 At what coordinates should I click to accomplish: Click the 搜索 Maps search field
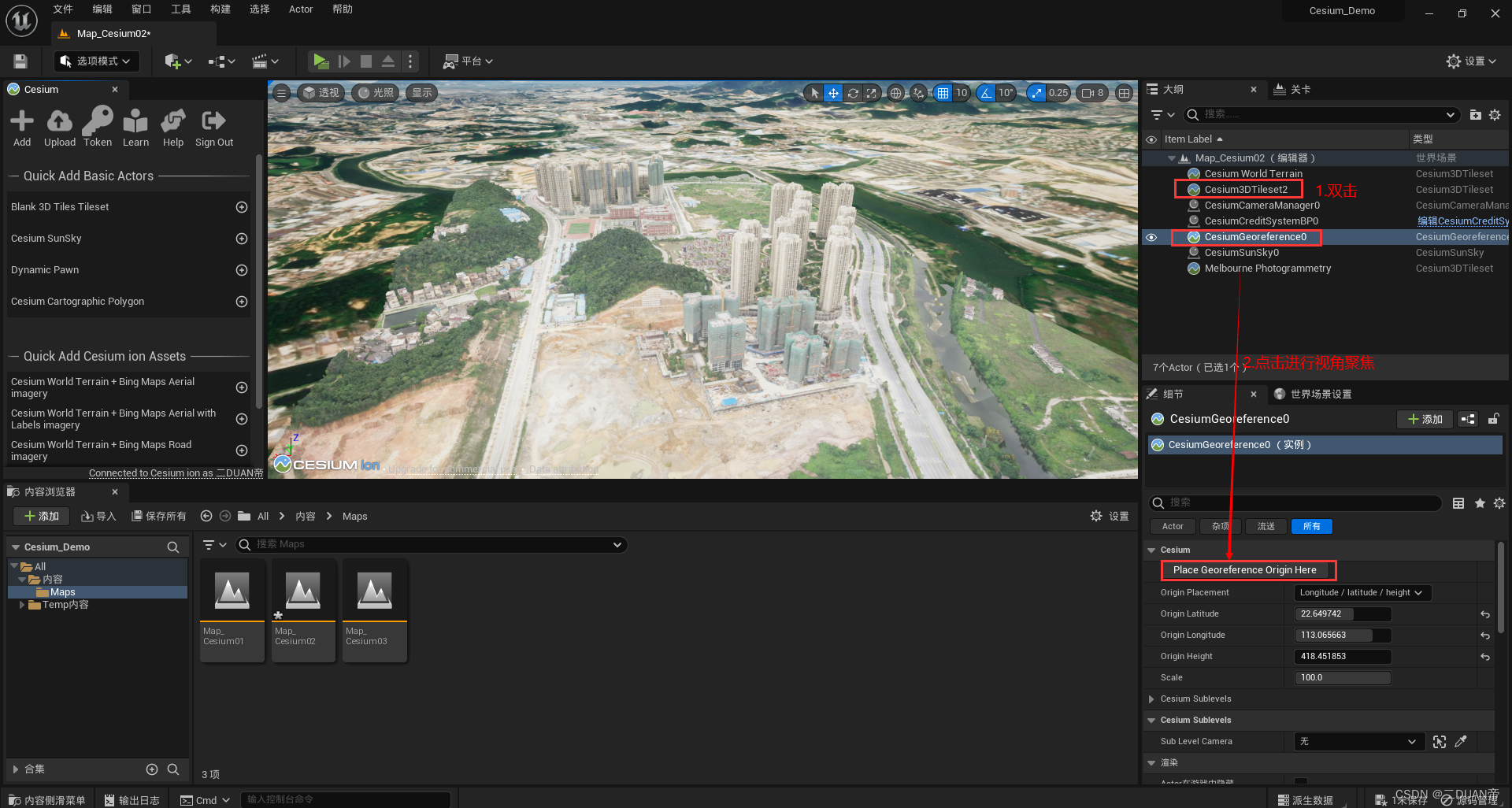point(432,545)
